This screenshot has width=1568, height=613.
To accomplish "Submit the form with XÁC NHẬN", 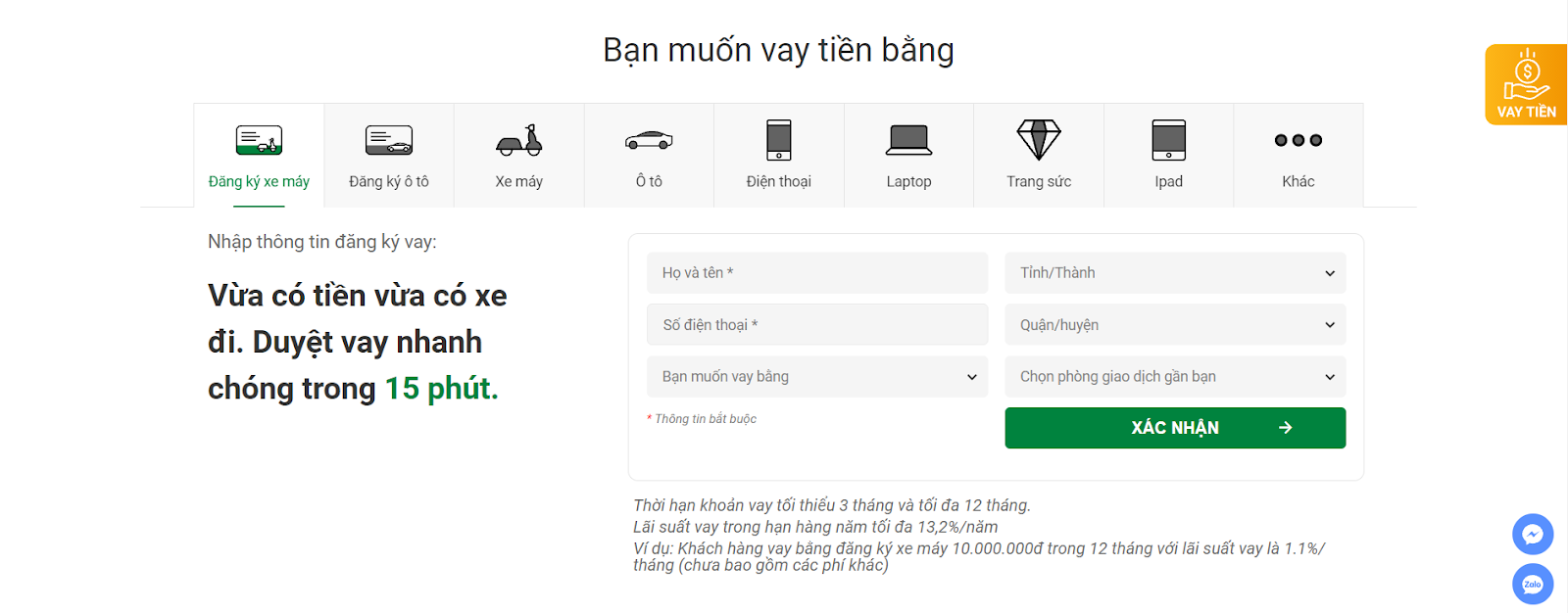I will (1175, 428).
